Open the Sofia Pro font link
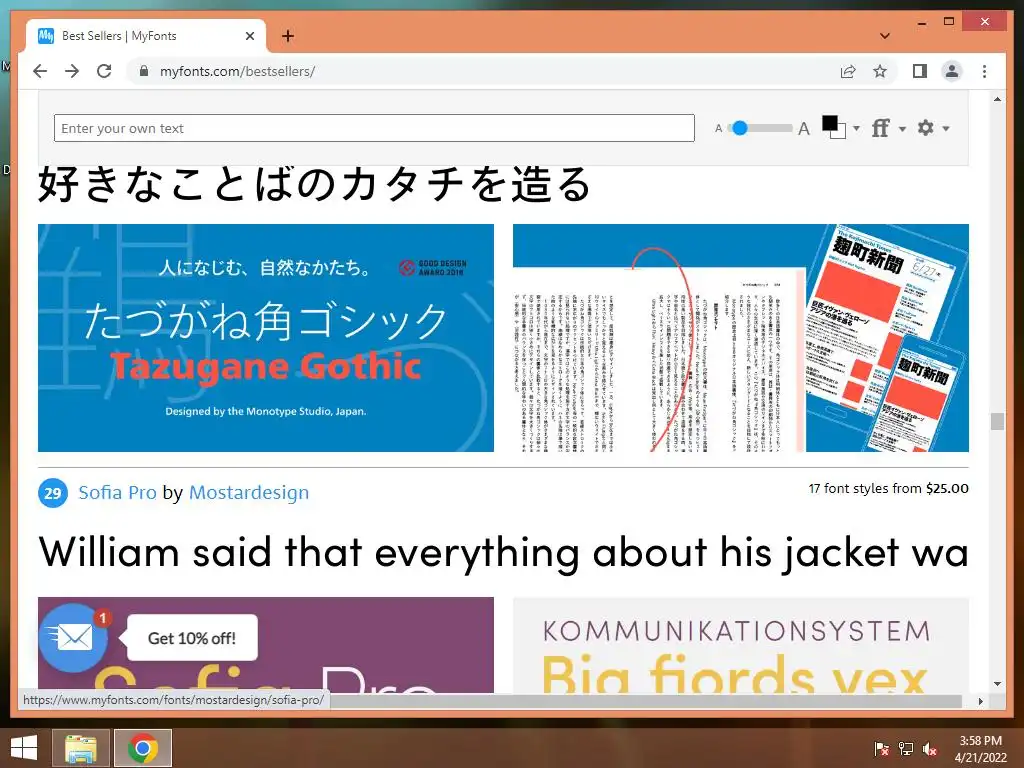This screenshot has width=1024, height=768. 118,492
